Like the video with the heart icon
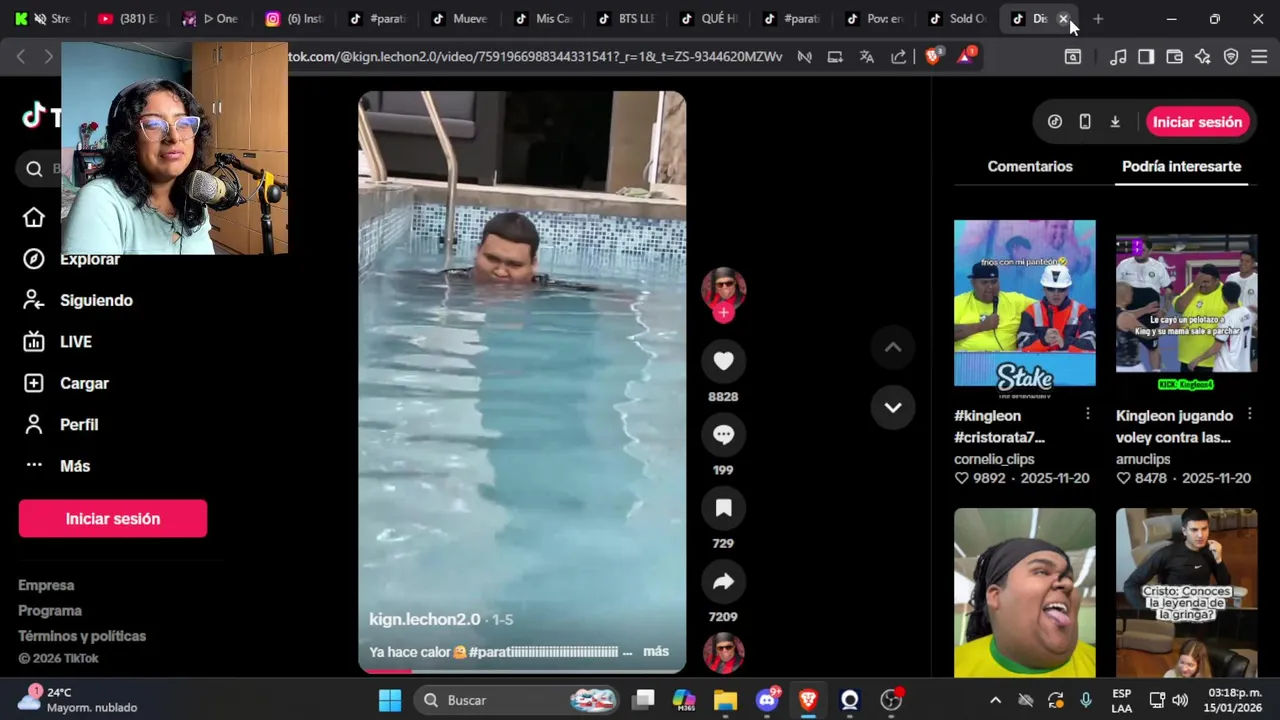This screenshot has width=1280, height=720. pyautogui.click(x=723, y=361)
